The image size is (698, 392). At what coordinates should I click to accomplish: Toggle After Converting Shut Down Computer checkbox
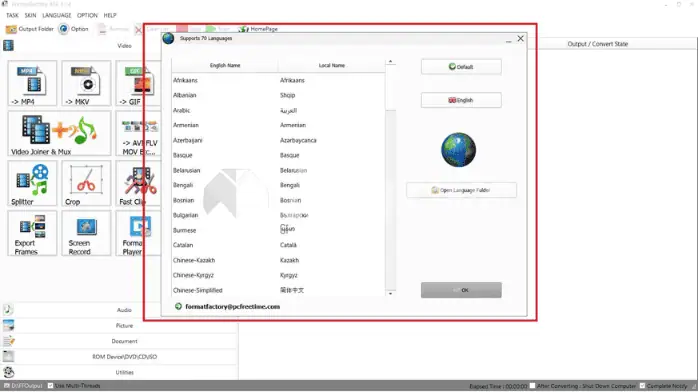532,386
